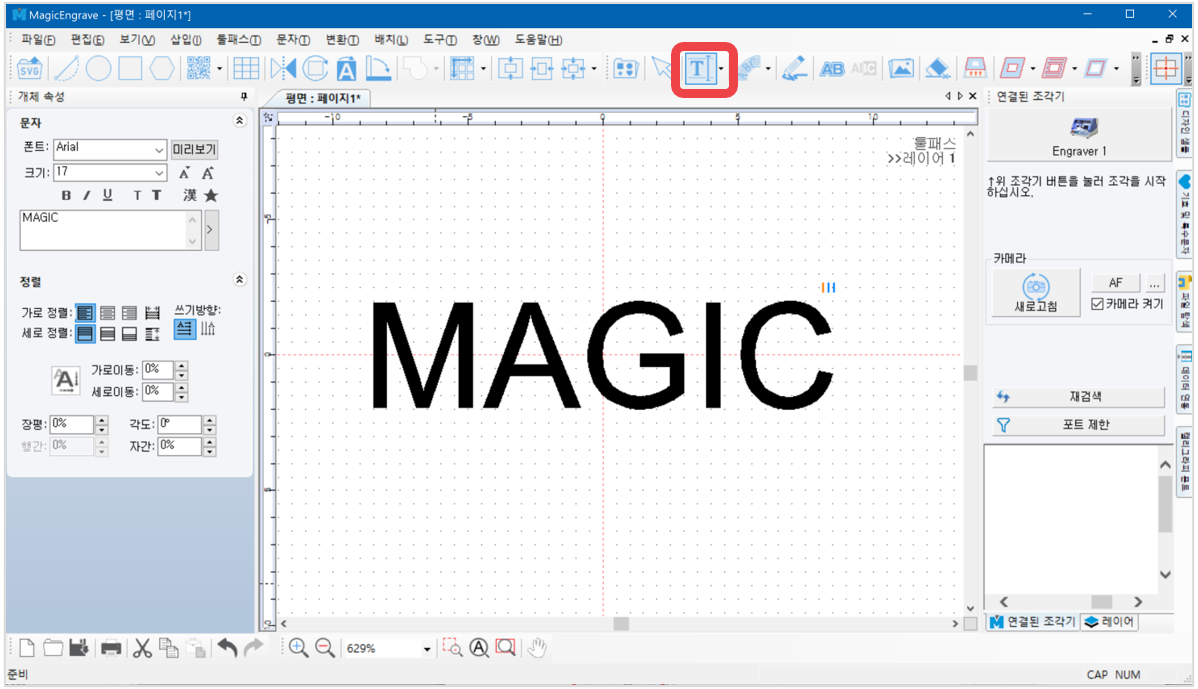
Task: Select the arrow pointer tool
Action: [x=662, y=69]
